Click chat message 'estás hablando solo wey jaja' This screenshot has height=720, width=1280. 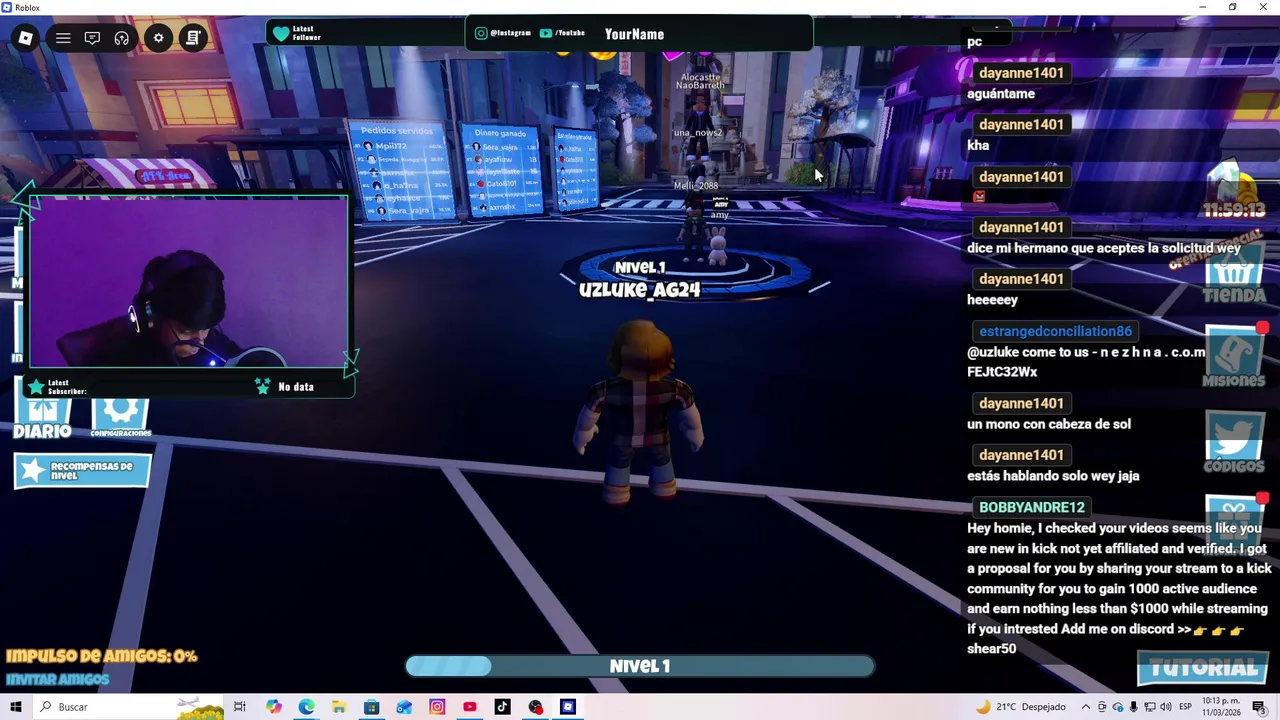(1053, 476)
